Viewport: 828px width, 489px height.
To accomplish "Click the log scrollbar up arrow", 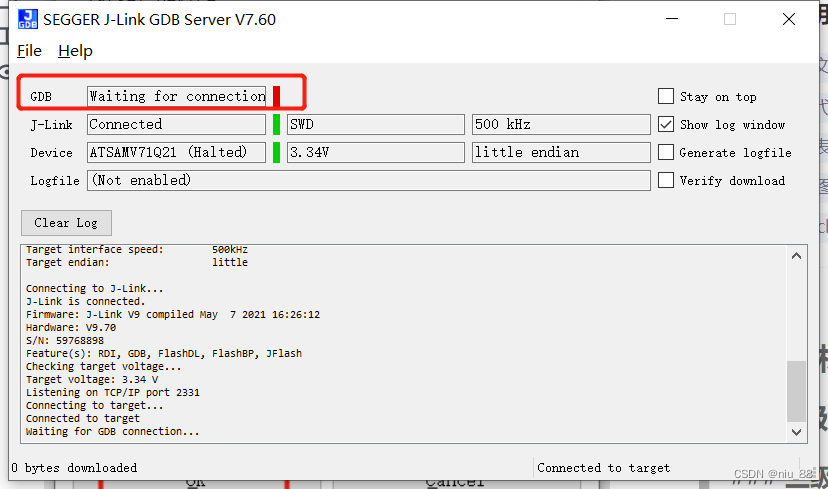I will [x=796, y=256].
